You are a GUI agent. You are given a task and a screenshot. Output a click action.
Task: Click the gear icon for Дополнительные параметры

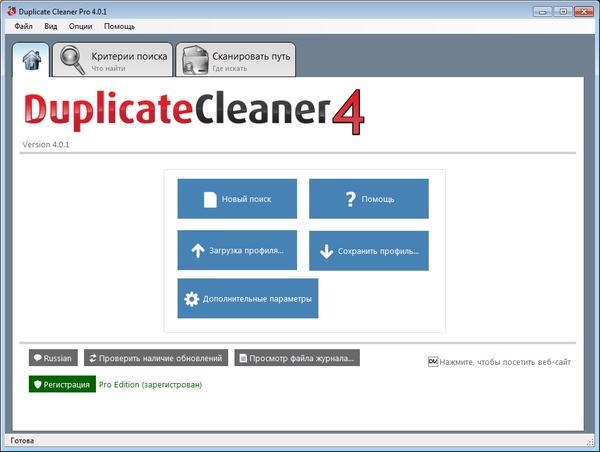(193, 299)
